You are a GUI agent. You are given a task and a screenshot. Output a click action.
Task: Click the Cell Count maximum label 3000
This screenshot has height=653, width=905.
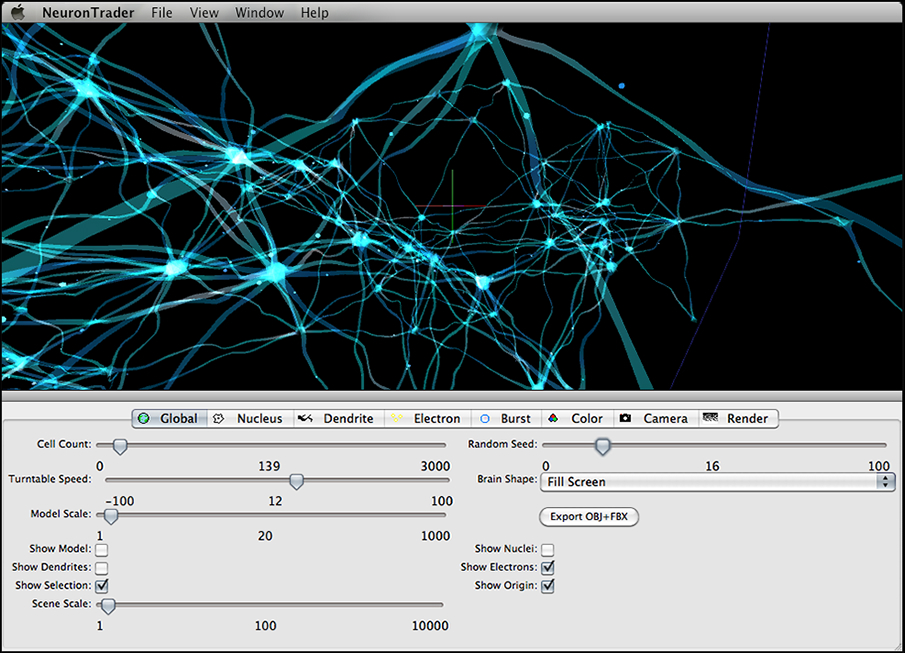click(435, 467)
